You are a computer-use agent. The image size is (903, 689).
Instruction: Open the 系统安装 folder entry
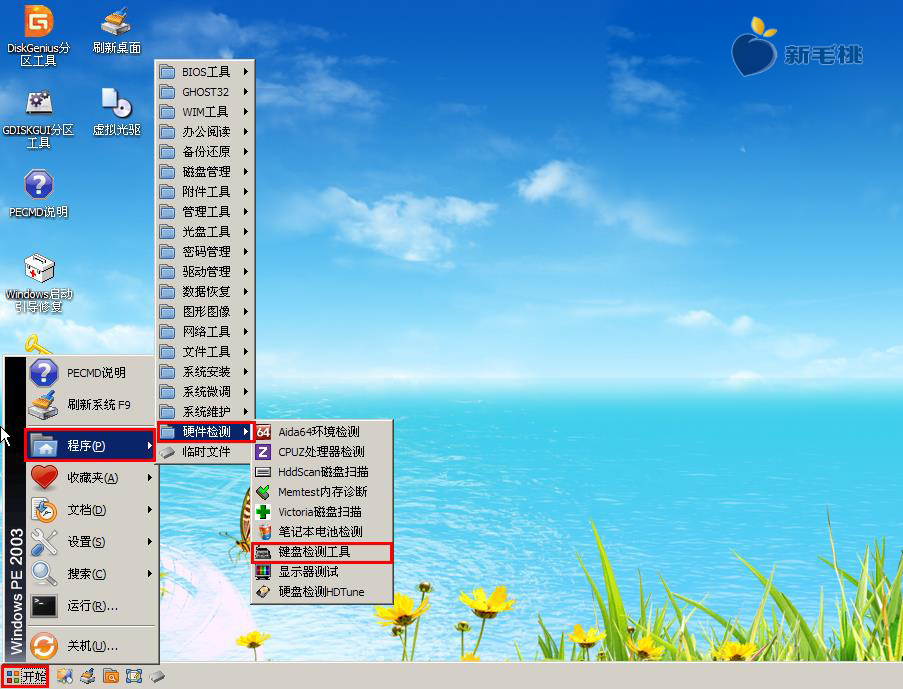point(205,372)
